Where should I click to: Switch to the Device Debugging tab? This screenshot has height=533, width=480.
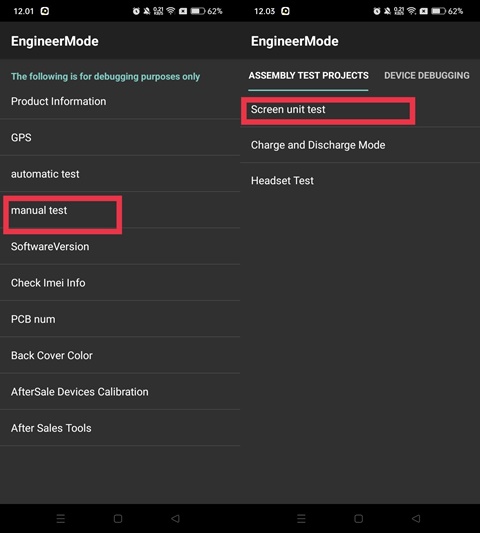[427, 75]
